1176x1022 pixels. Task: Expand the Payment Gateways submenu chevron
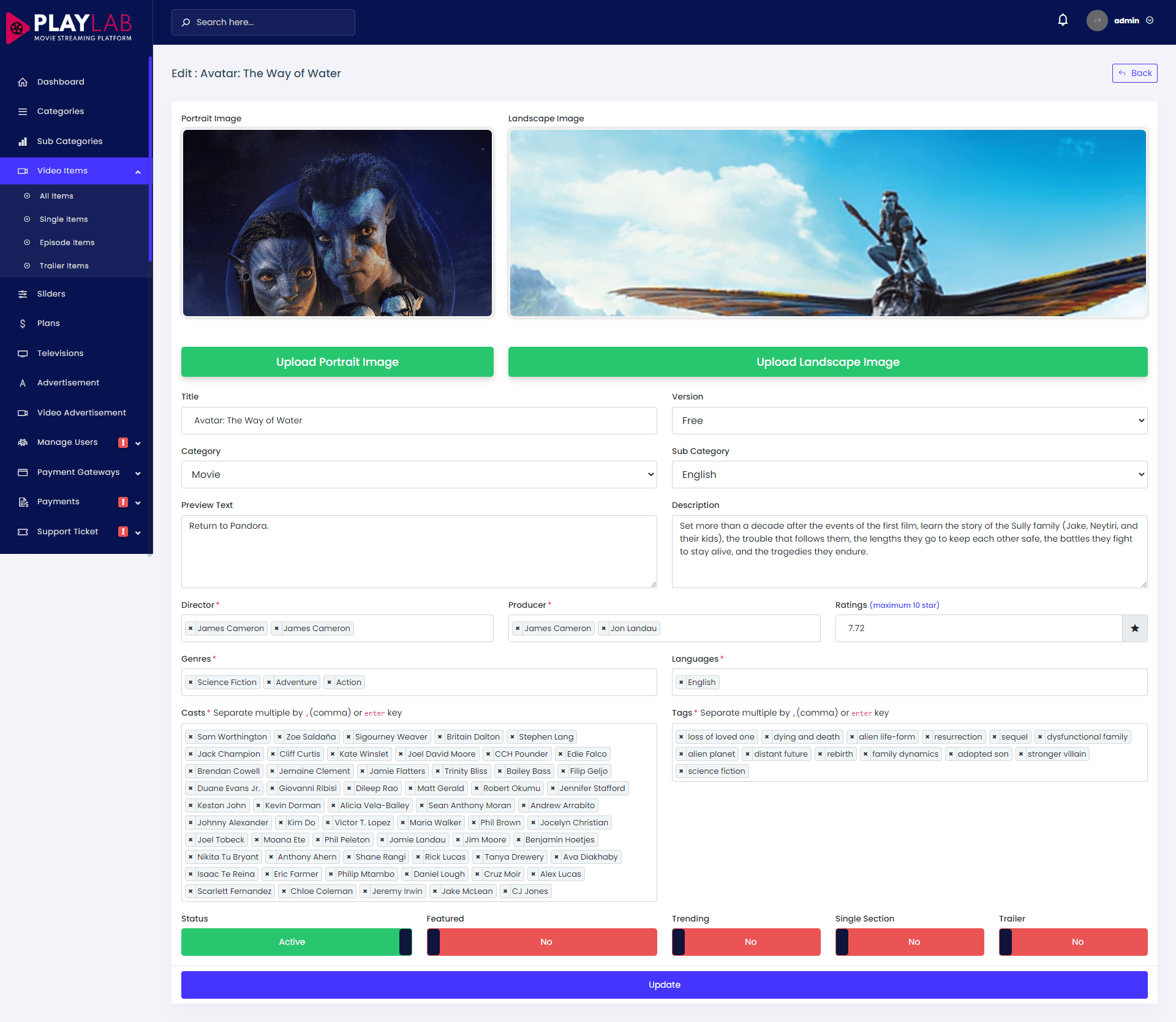click(138, 473)
